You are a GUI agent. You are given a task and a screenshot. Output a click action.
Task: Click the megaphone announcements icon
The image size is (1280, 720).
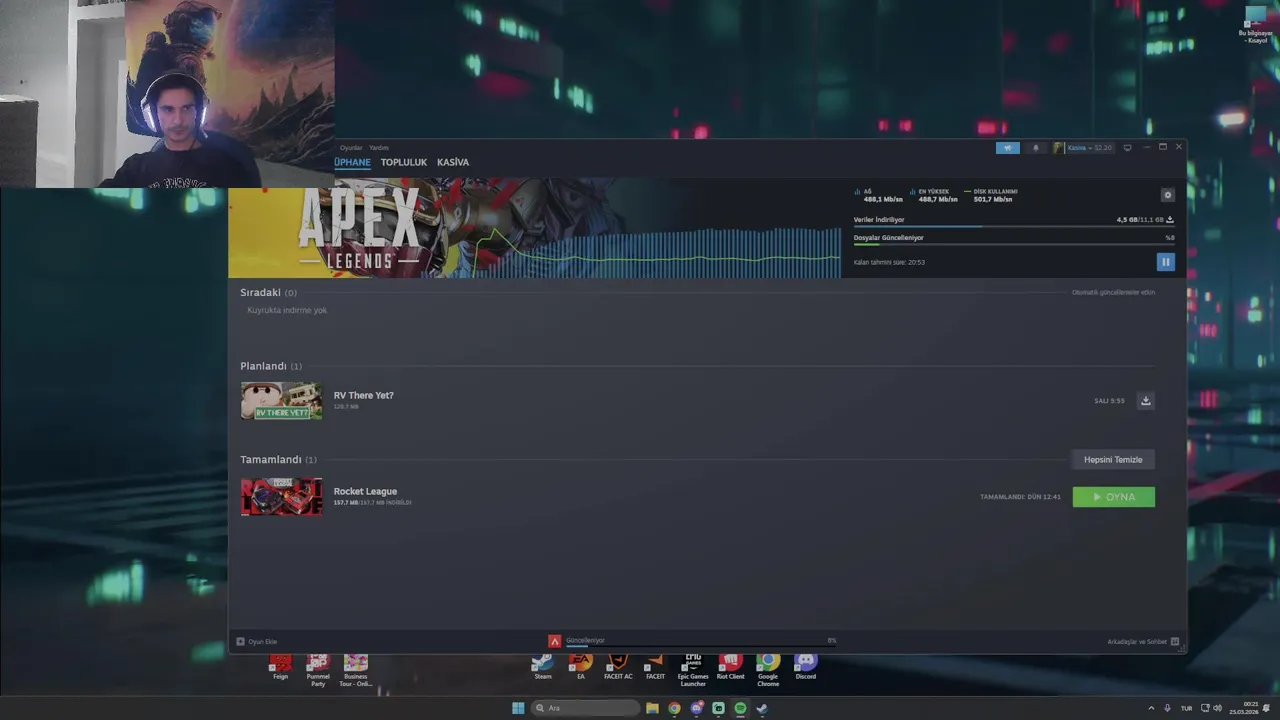1007,148
